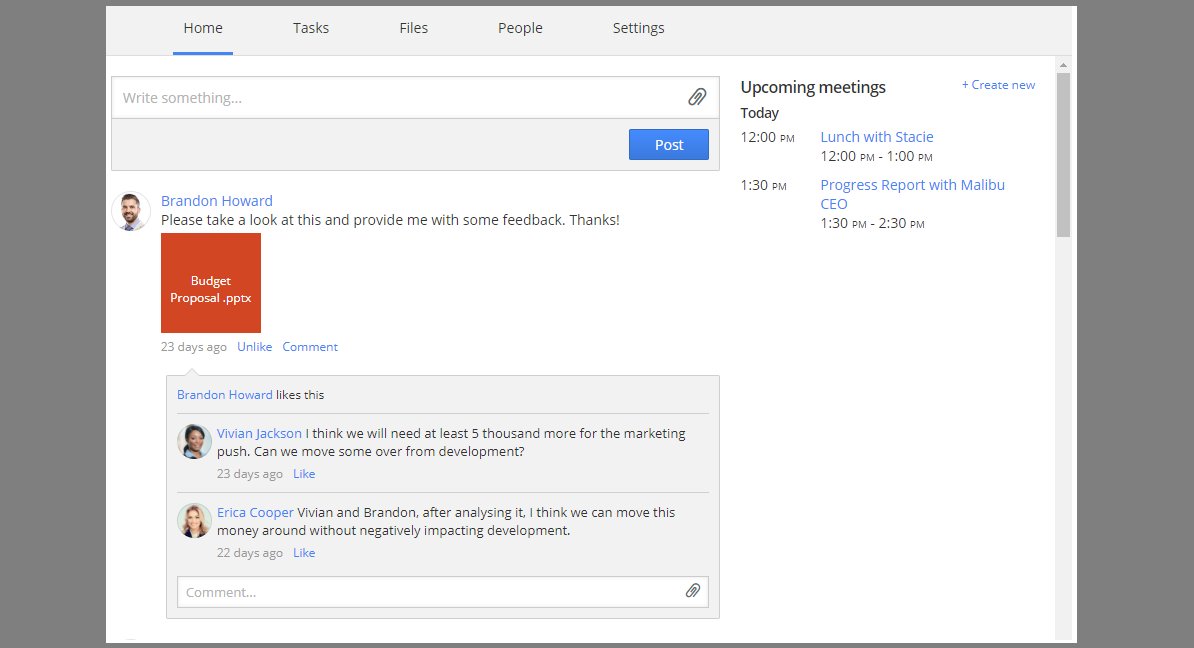
Task: Create a new meeting
Action: (x=998, y=85)
